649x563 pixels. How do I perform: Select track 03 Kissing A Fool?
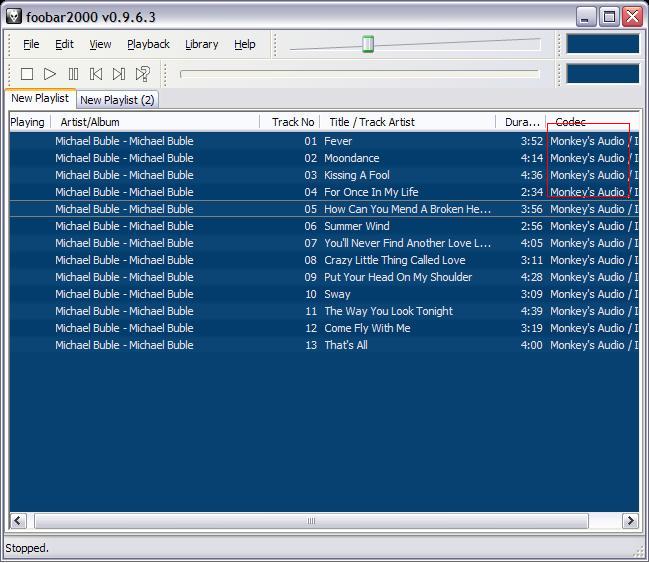pyautogui.click(x=324, y=175)
